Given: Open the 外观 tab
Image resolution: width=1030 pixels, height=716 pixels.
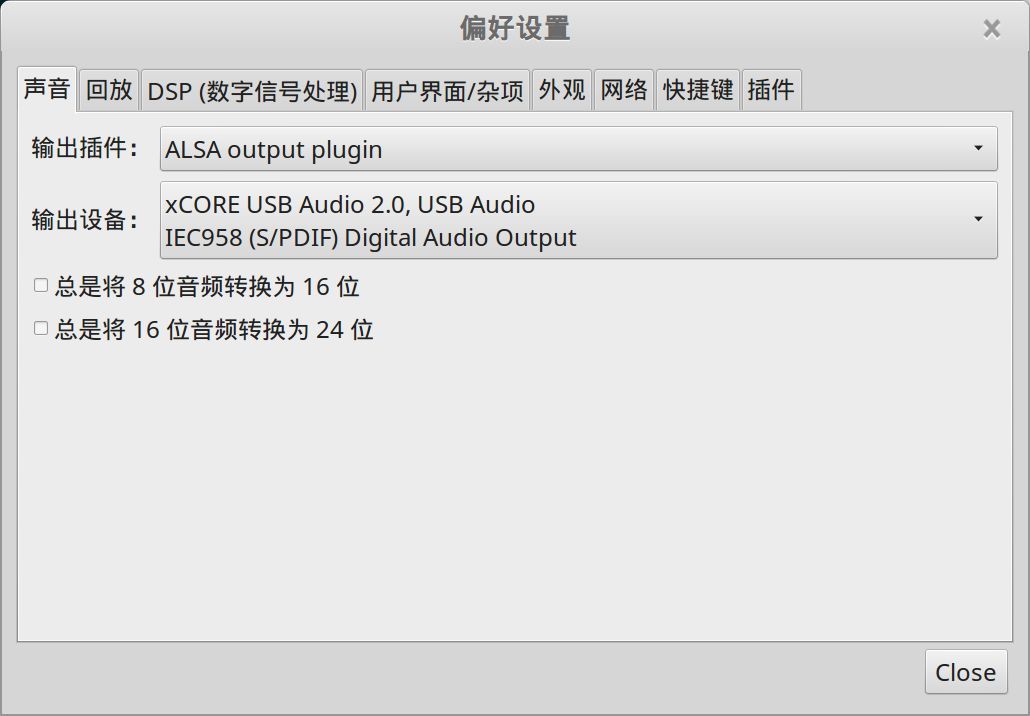Looking at the screenshot, I should point(562,90).
